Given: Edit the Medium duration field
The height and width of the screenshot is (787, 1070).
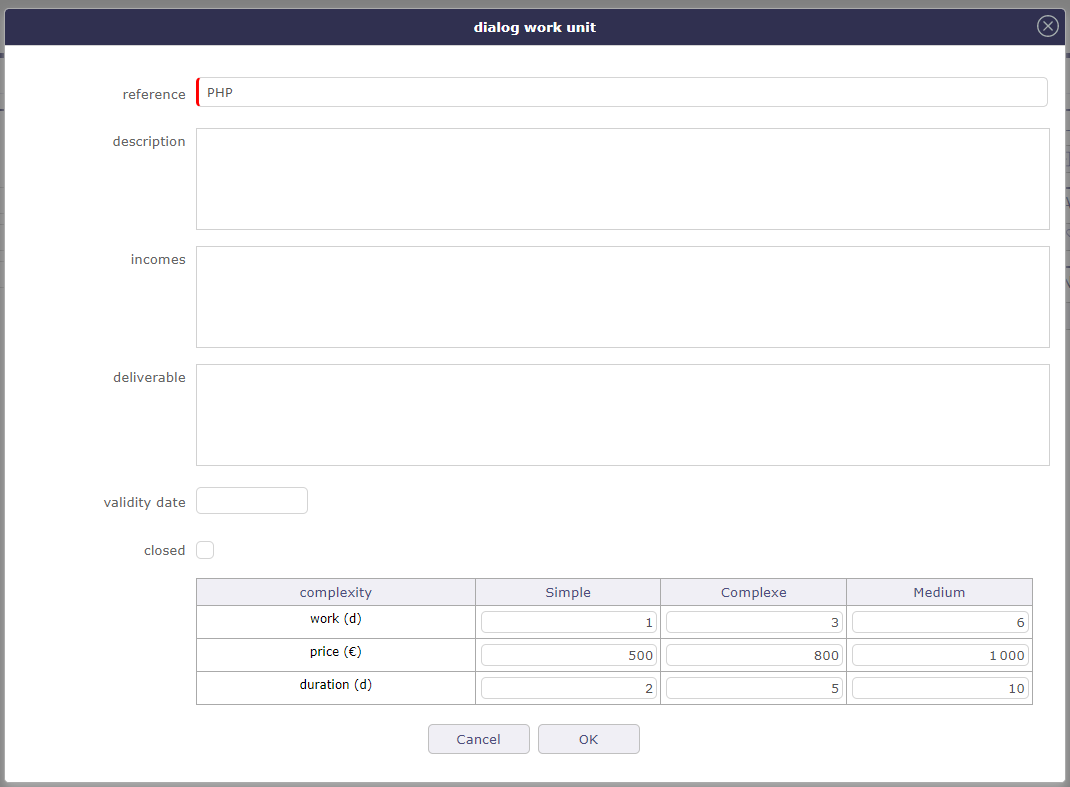Looking at the screenshot, I should point(939,688).
